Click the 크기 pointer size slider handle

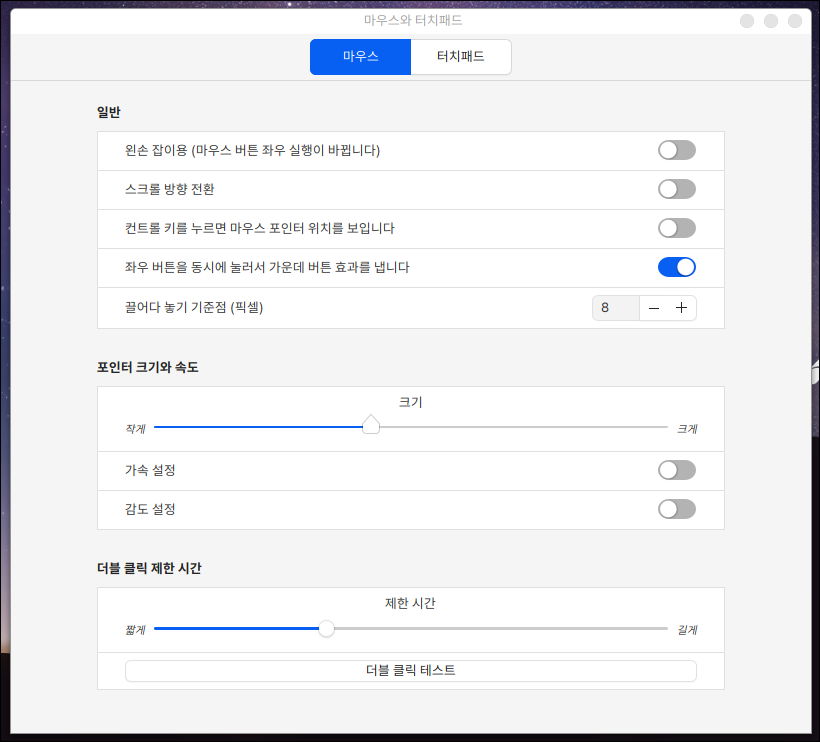click(x=371, y=426)
